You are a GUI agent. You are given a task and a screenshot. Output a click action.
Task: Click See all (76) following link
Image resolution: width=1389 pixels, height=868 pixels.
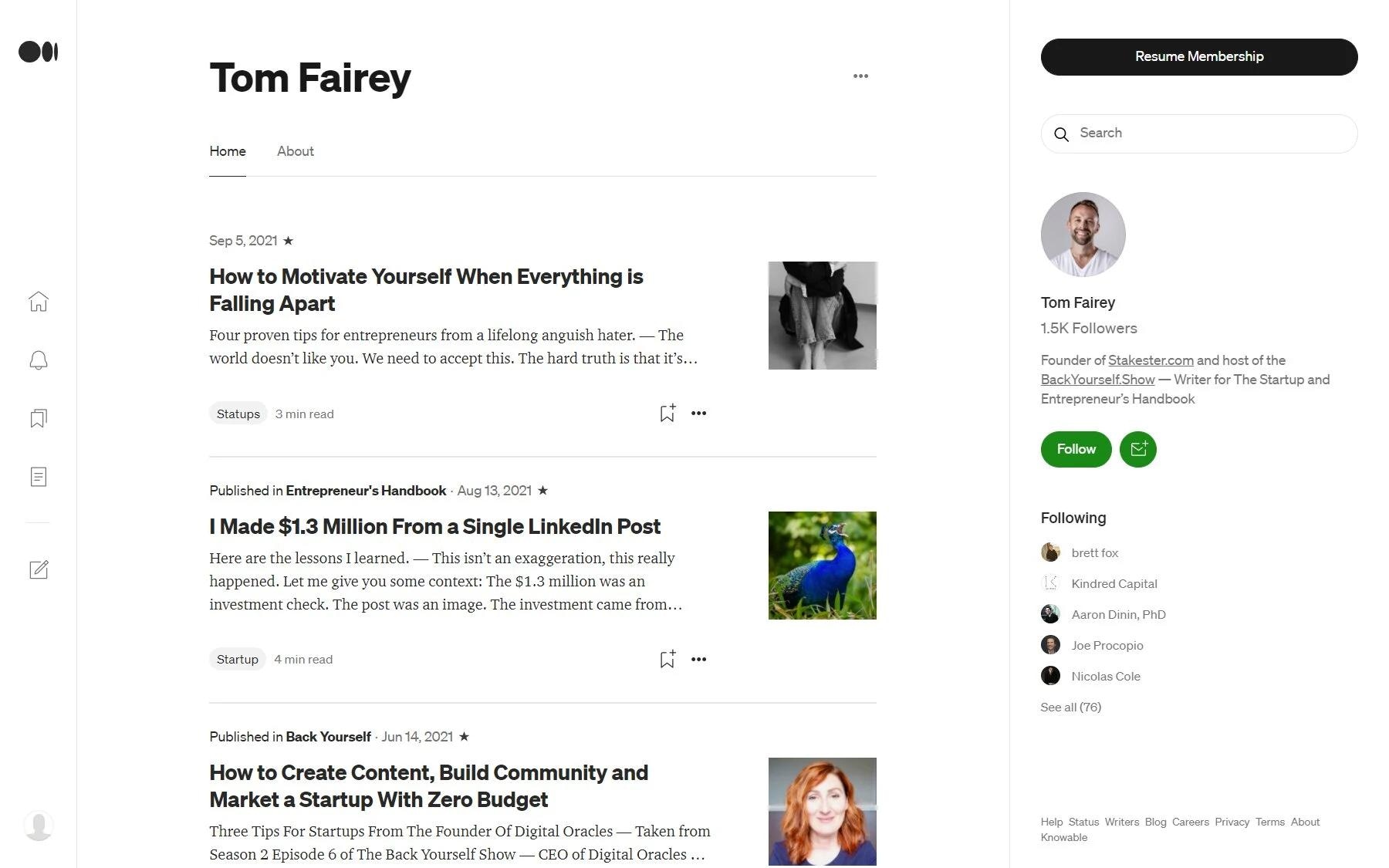pyautogui.click(x=1071, y=707)
